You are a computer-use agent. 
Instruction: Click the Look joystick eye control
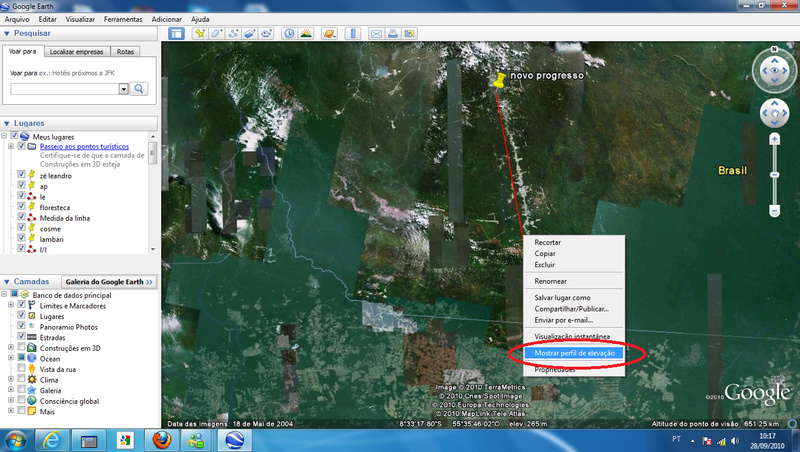[x=774, y=70]
